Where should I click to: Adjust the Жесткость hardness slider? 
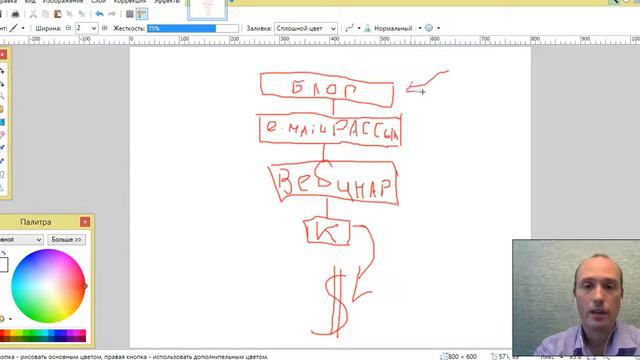pyautogui.click(x=193, y=28)
